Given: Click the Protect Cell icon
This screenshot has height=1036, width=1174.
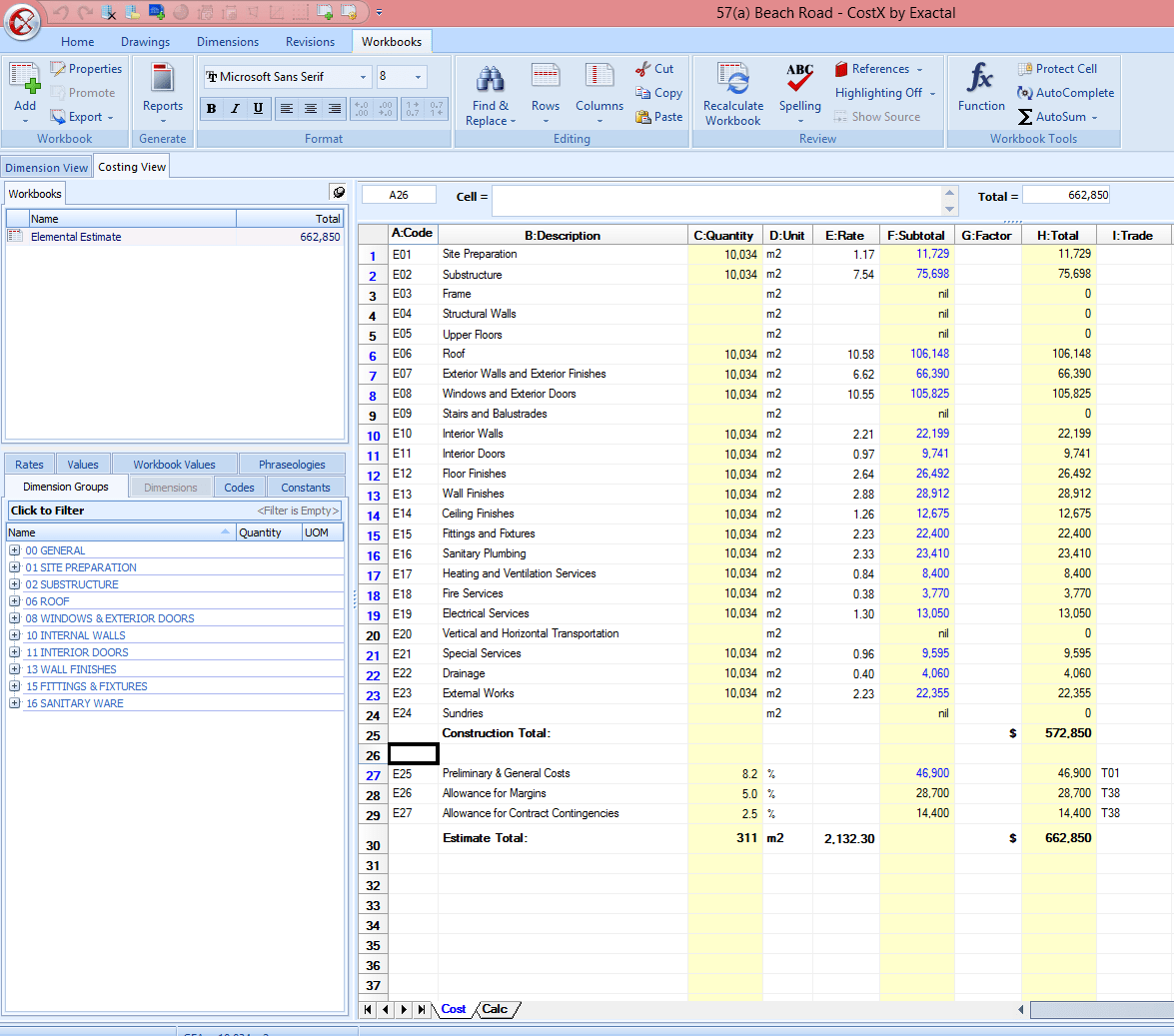Looking at the screenshot, I should (x=1025, y=69).
